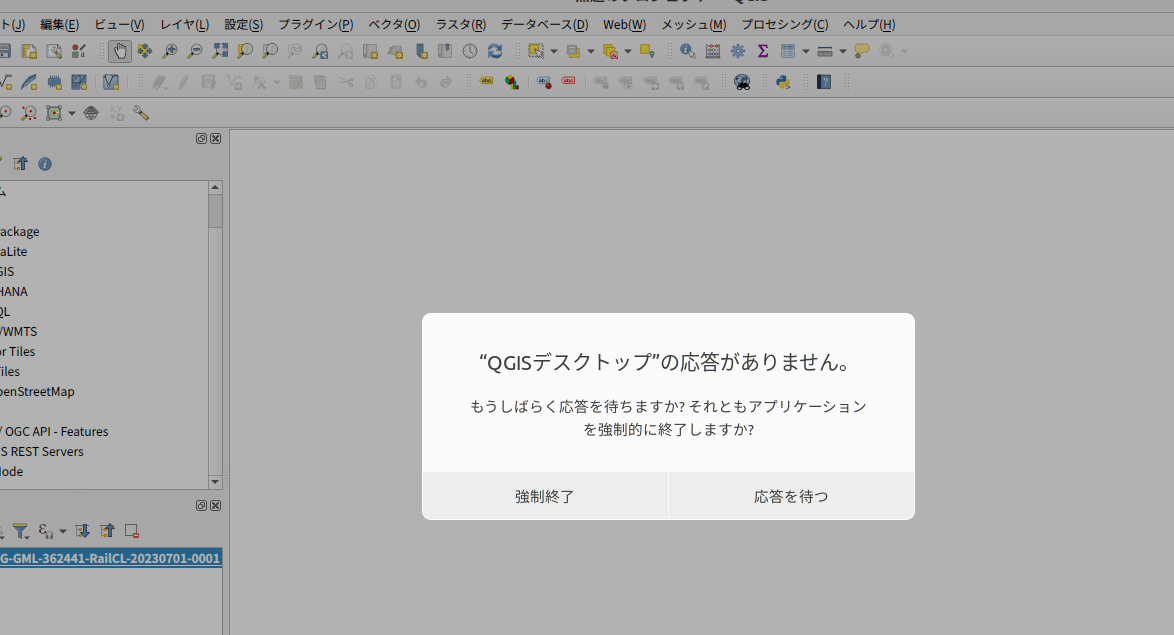This screenshot has width=1174, height=635.
Task: Open the レイヤ(L) menu
Action: (184, 25)
